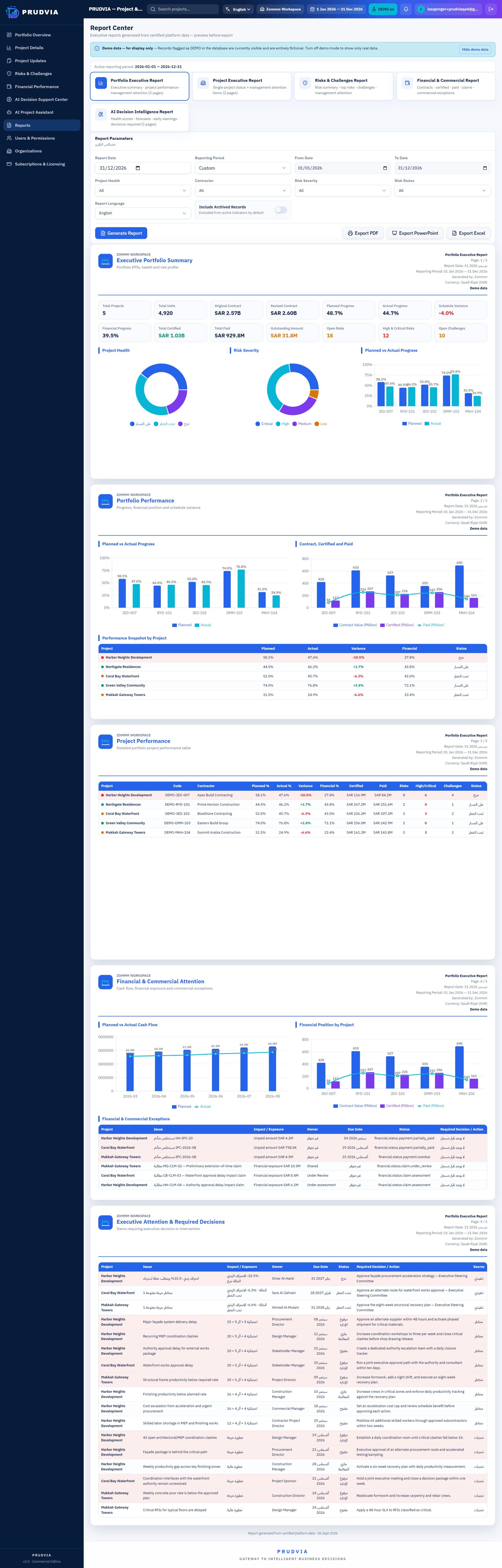The width and height of the screenshot is (502, 1568).
Task: Click the Project Details chart icon
Action: [9, 48]
